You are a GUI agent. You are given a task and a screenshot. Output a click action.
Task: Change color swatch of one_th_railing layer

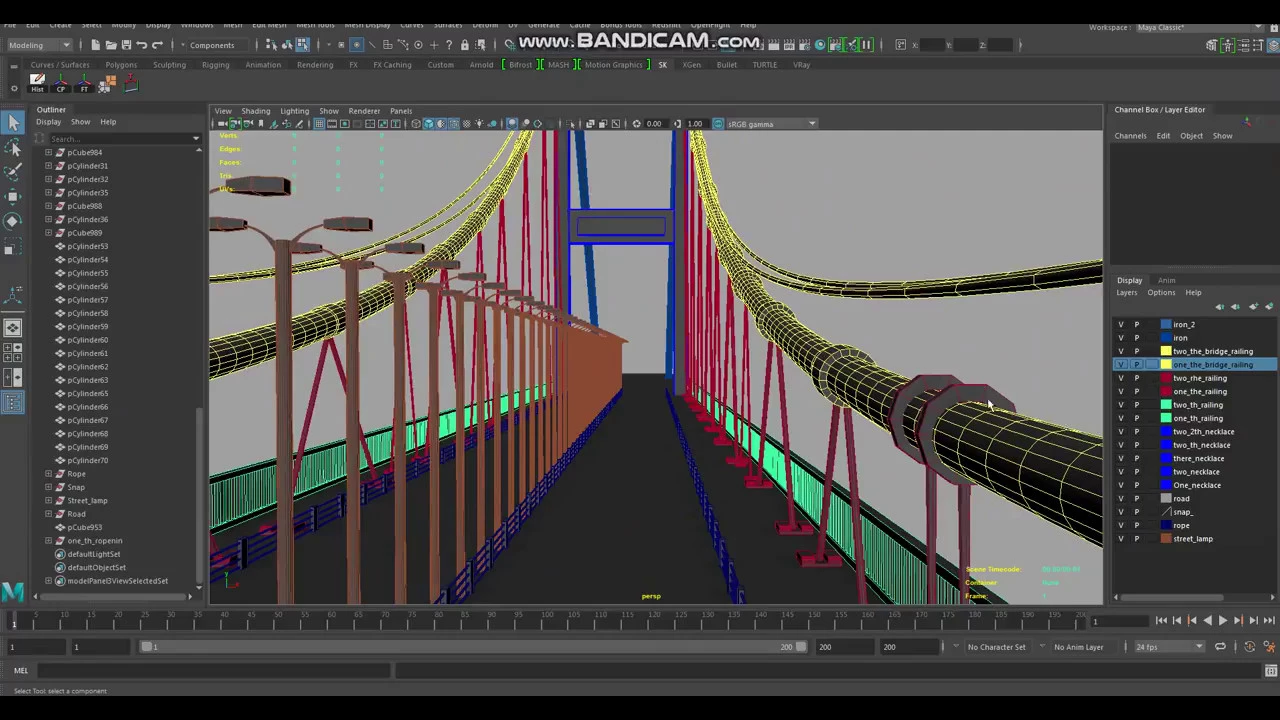(1165, 418)
